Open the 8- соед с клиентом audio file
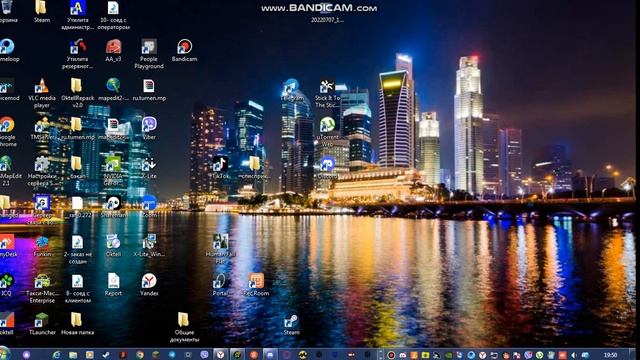This screenshot has height=360, width=640. click(x=77, y=288)
